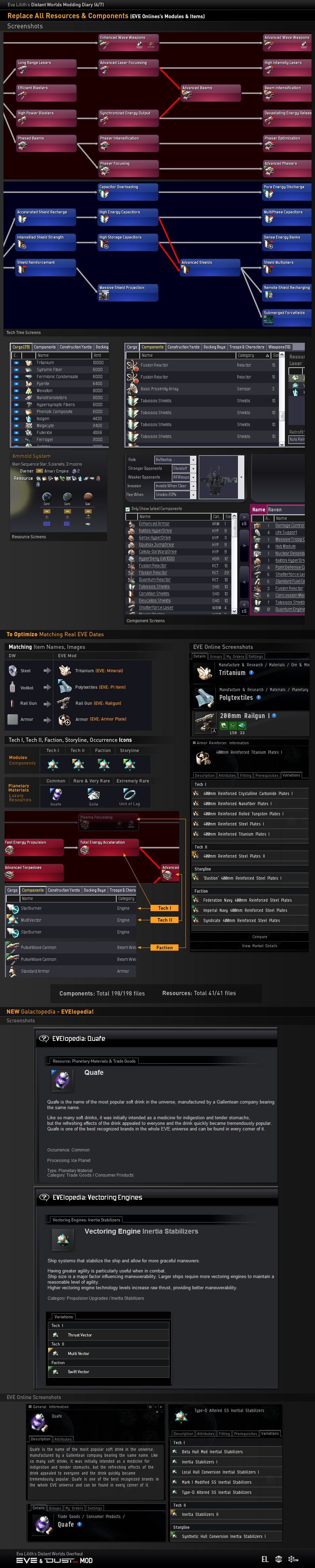The width and height of the screenshot is (315, 1568).
Task: Click the Long Range Lasers node icon
Action: click(x=22, y=69)
